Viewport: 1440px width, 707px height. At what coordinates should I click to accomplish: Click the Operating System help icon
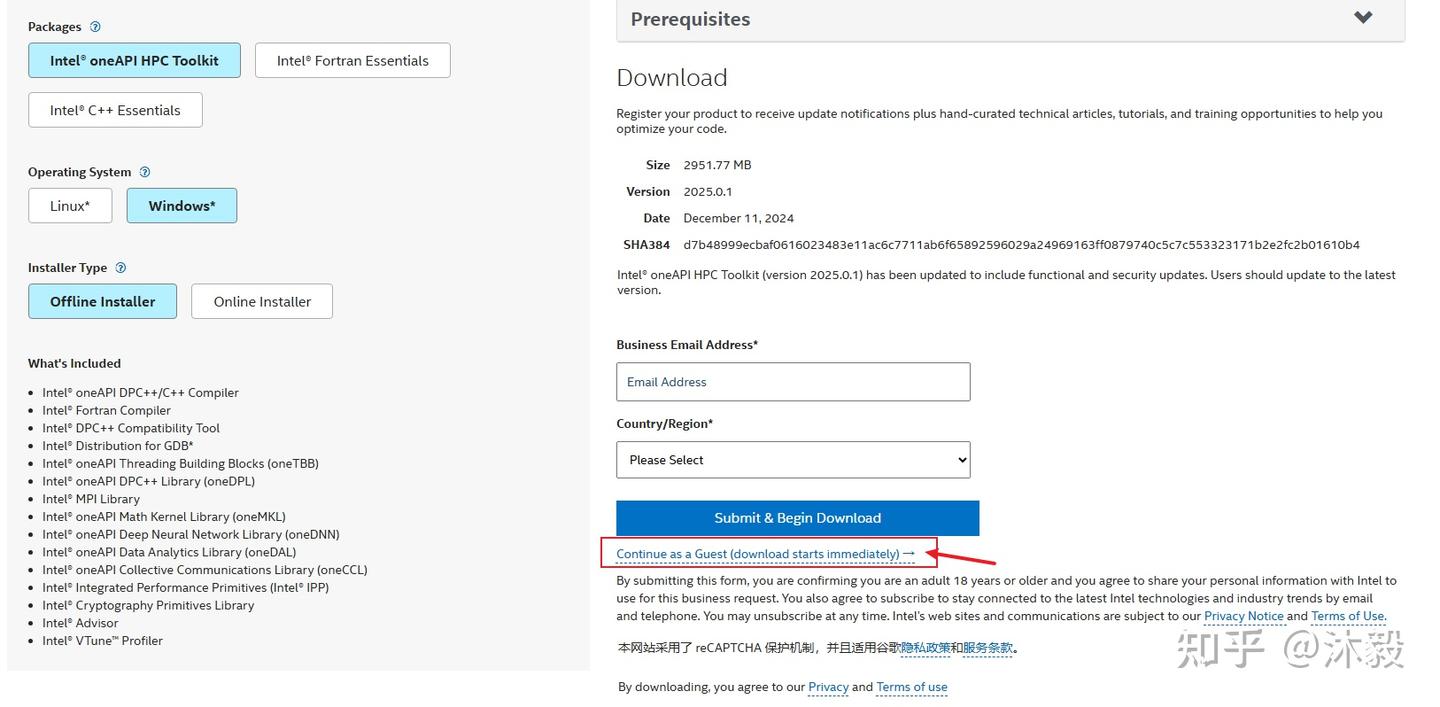coord(145,172)
